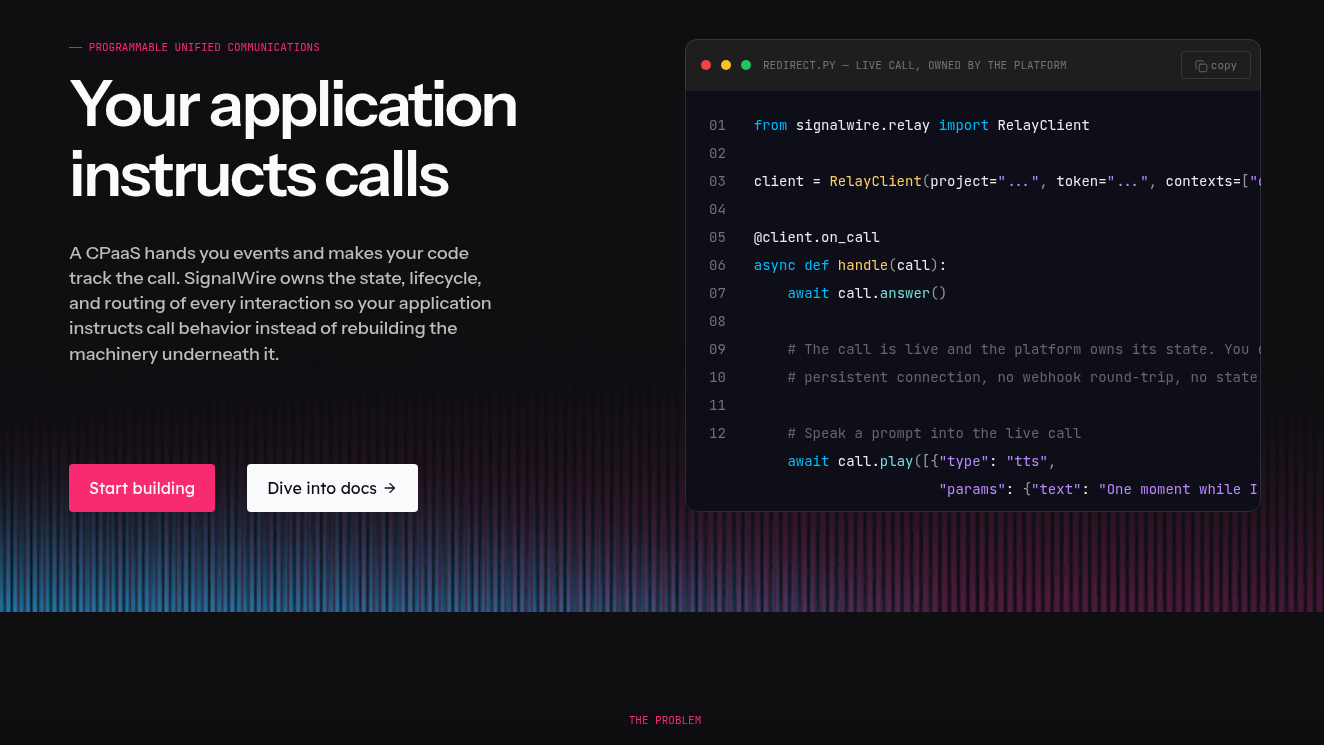The image size is (1324, 745).
Task: Click the '"params": {"text"' code line
Action: click(1098, 489)
